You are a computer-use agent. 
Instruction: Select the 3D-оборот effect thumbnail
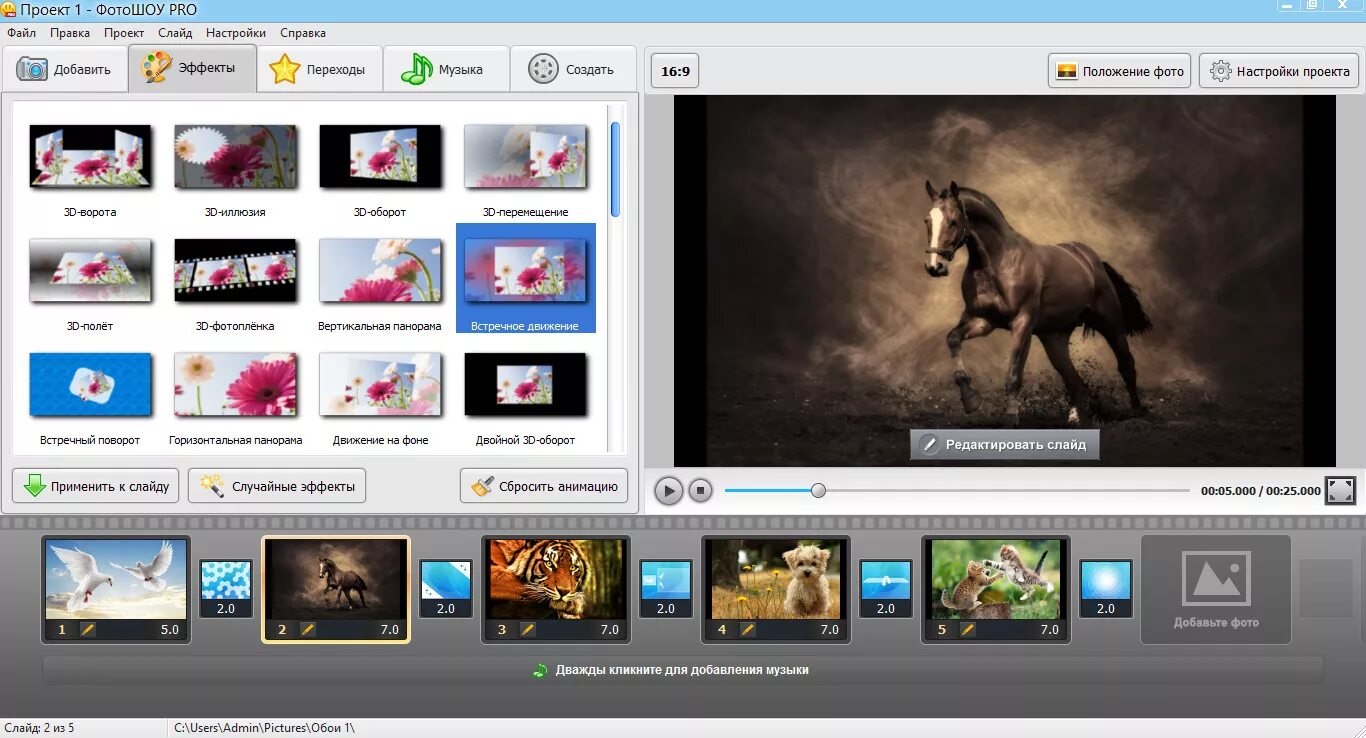[380, 157]
